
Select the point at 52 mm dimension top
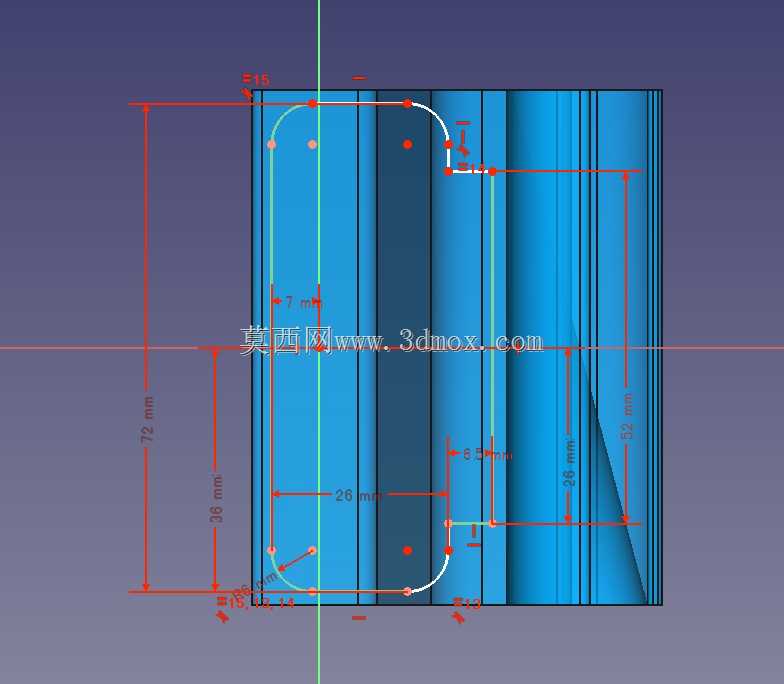pyautogui.click(x=492, y=172)
